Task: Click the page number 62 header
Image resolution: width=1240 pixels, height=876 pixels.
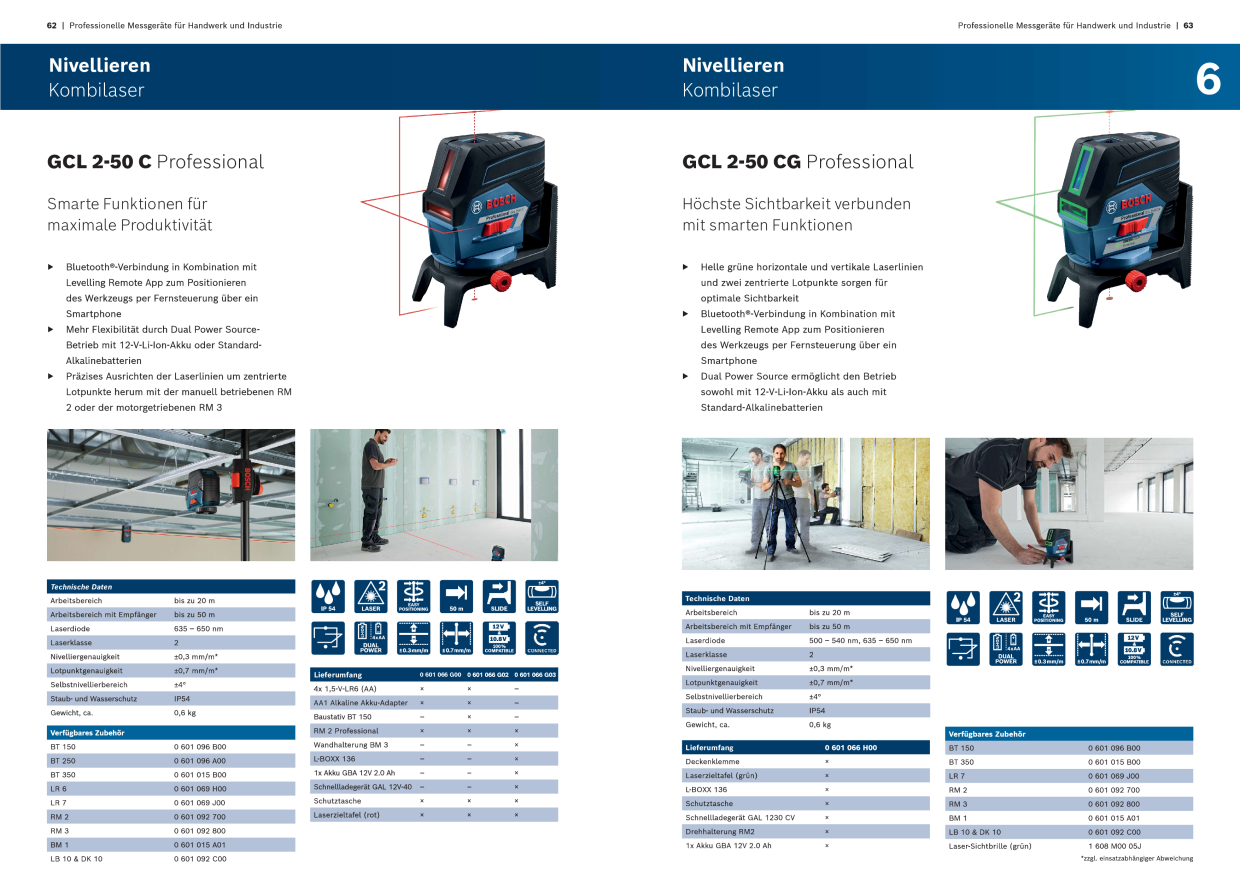Action: [x=51, y=25]
